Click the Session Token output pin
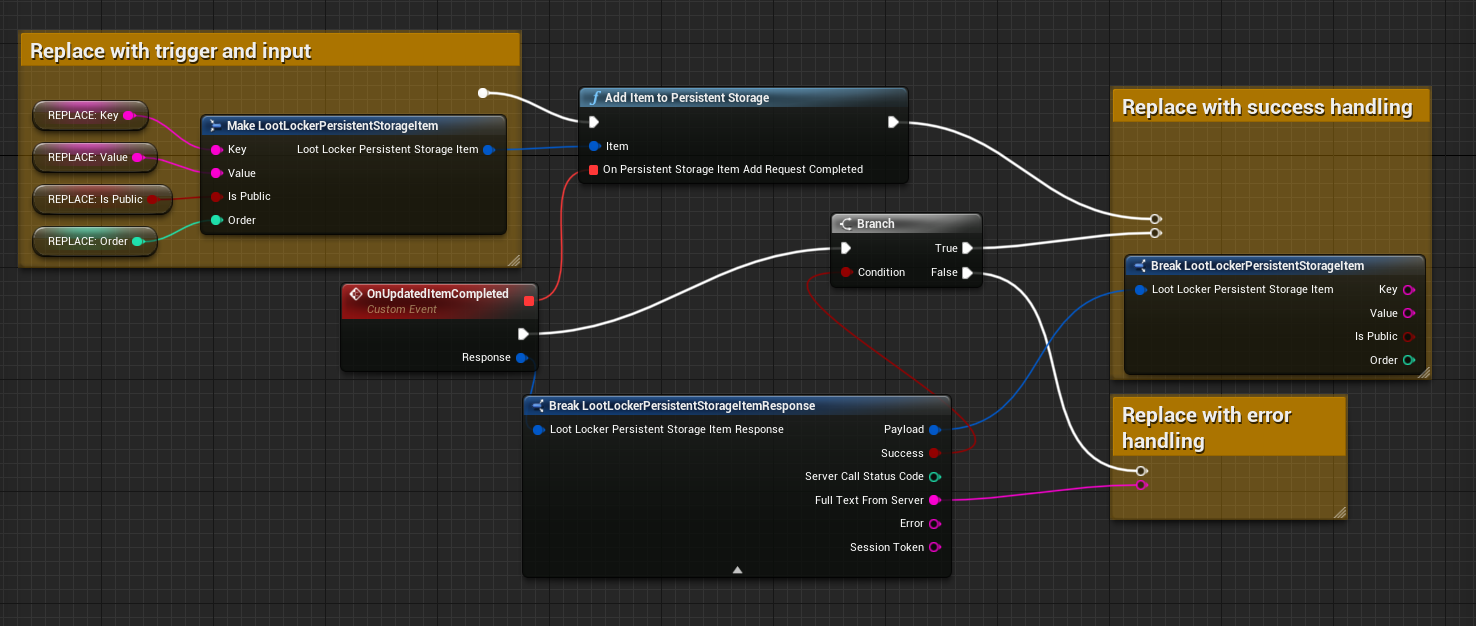Screen dimensions: 1476x626 [x=935, y=547]
